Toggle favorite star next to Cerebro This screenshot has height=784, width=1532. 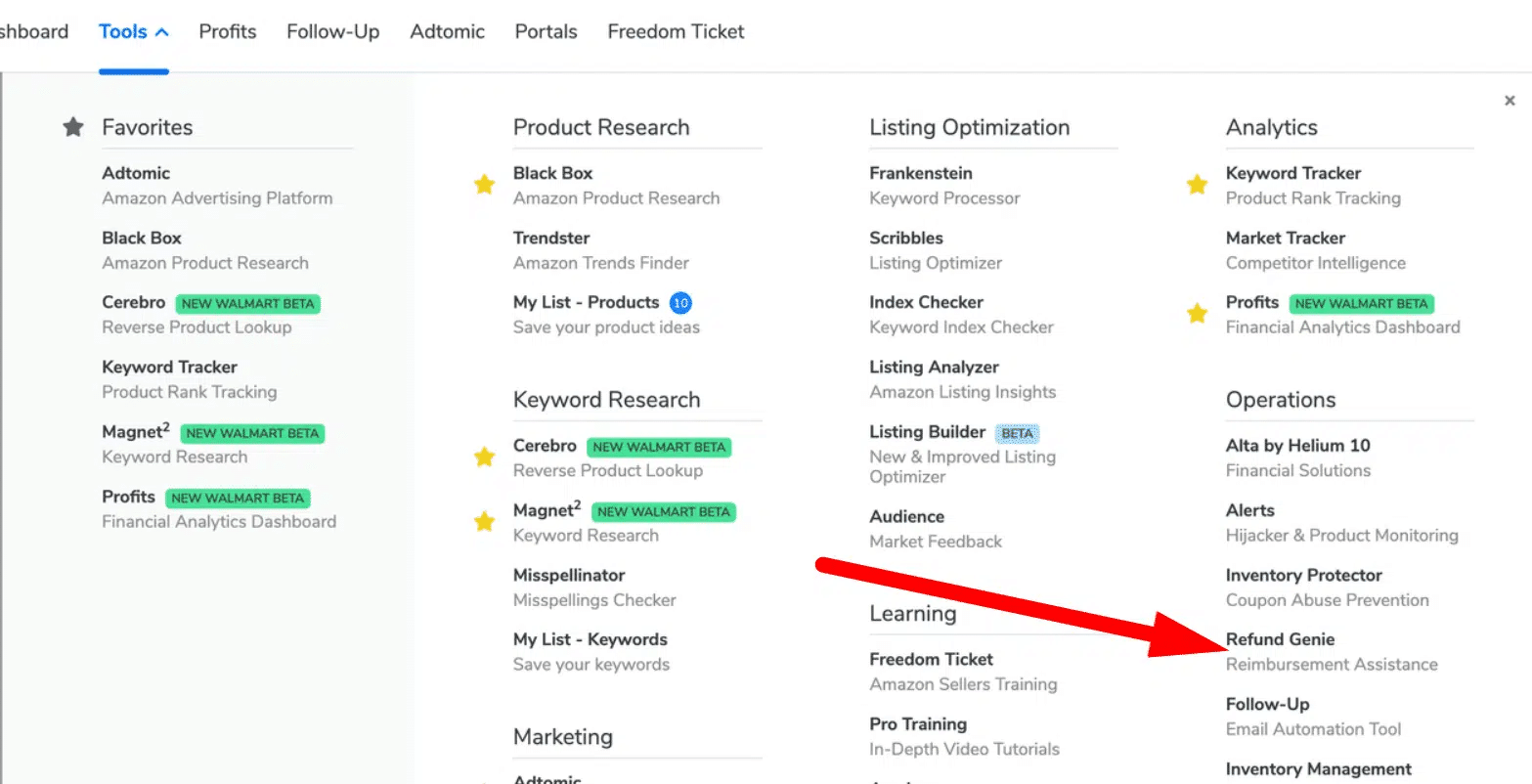click(484, 457)
